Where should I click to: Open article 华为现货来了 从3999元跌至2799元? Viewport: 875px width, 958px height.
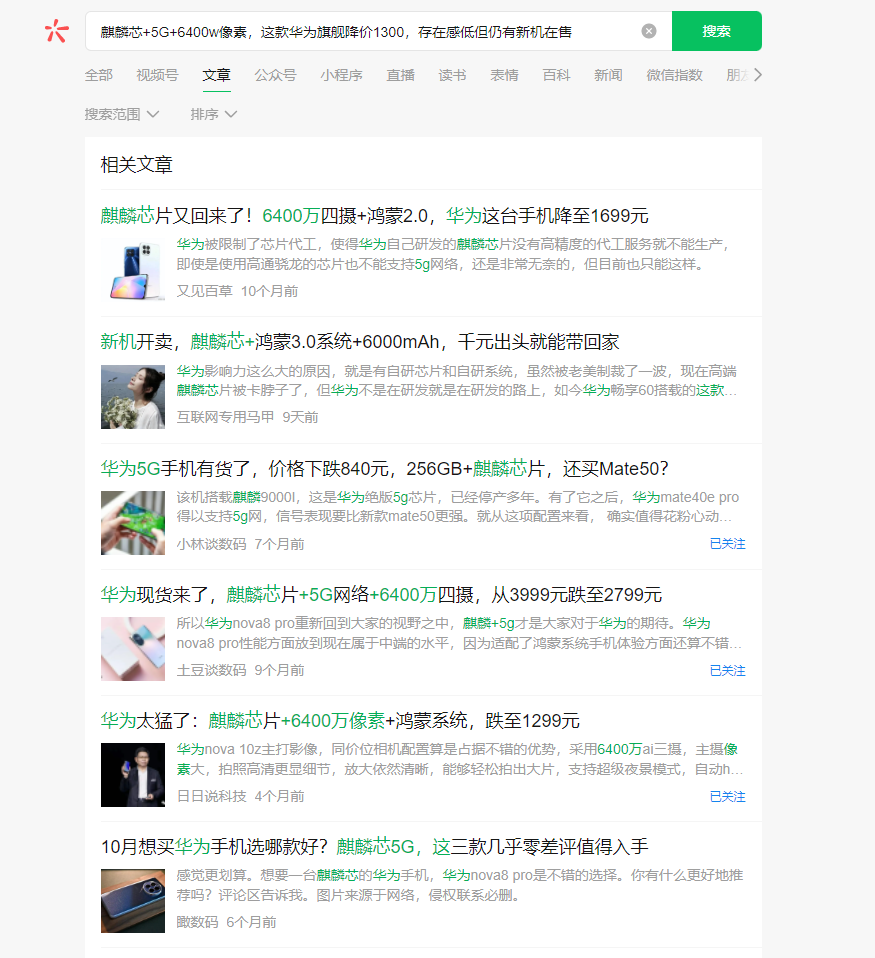click(381, 594)
